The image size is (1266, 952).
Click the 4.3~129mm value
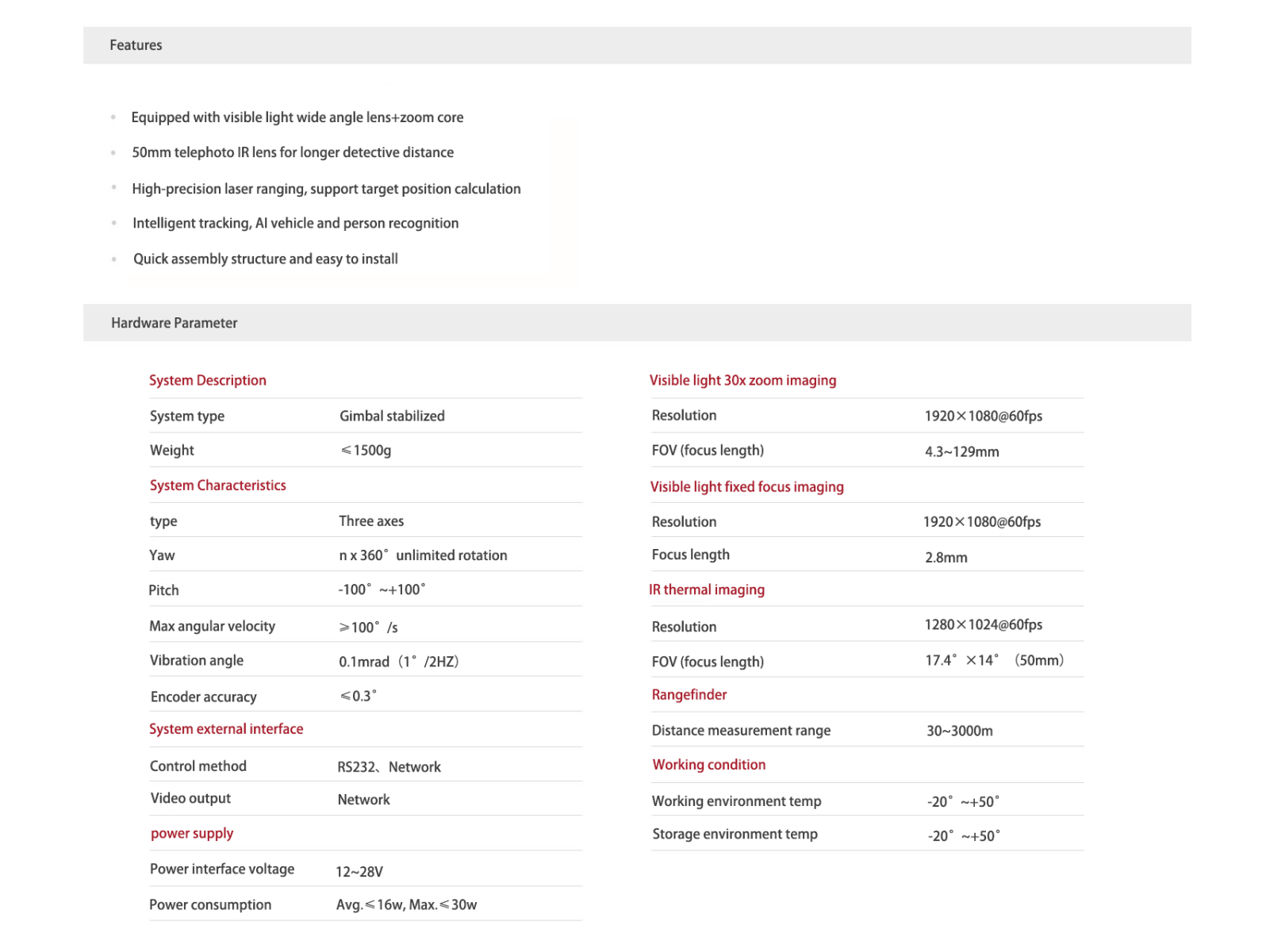(961, 451)
